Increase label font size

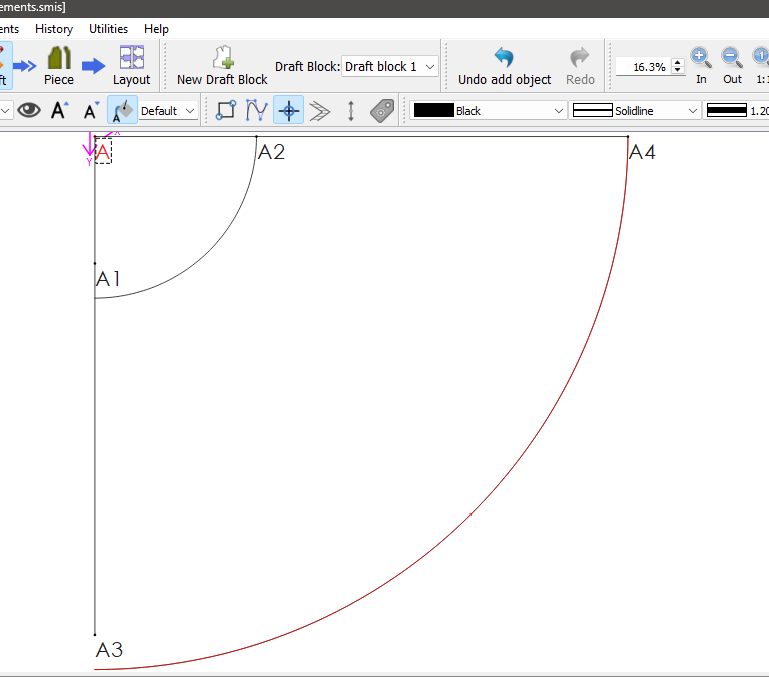(x=60, y=110)
